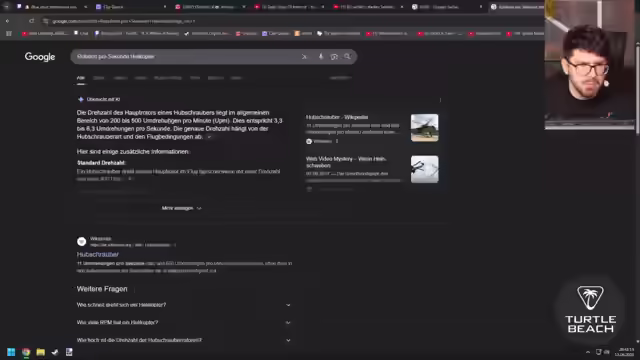Click the streamer webcam overlay
640x360 pixels.
click(x=590, y=64)
